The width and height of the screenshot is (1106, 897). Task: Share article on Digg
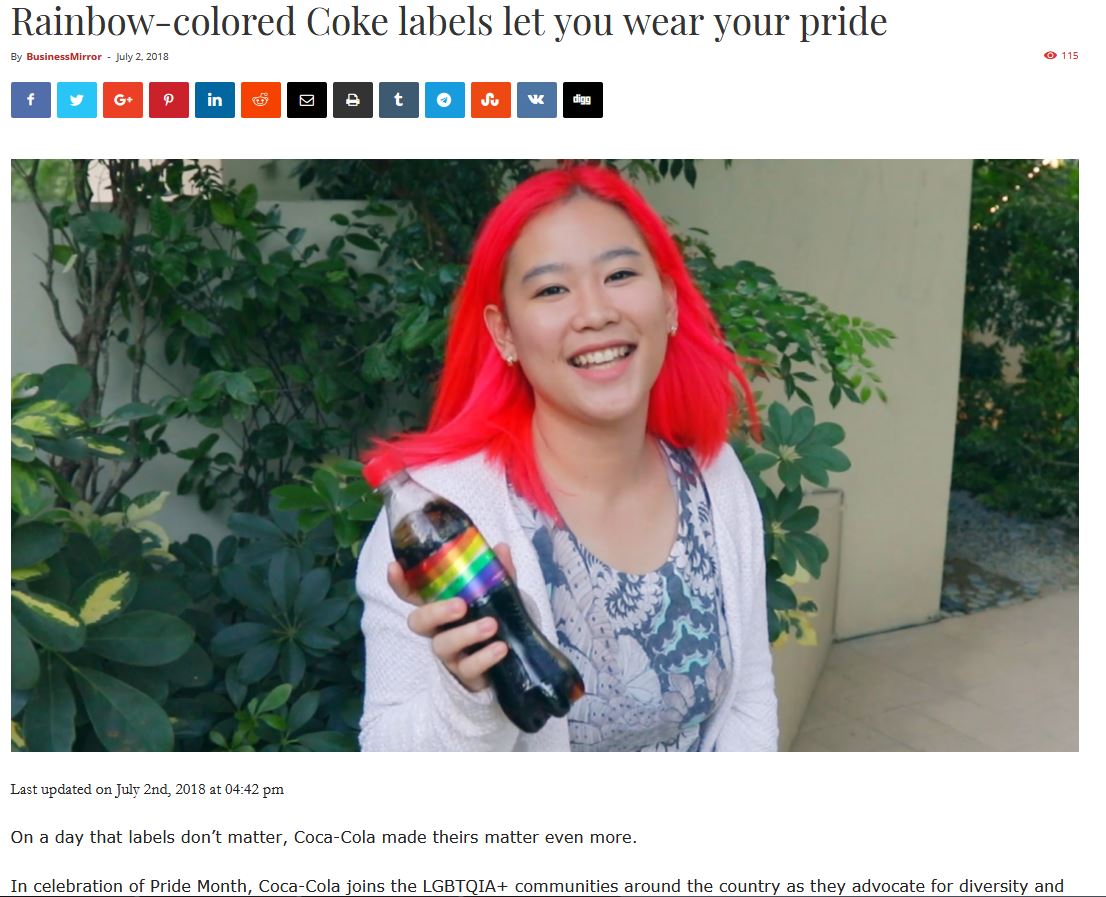tap(583, 99)
